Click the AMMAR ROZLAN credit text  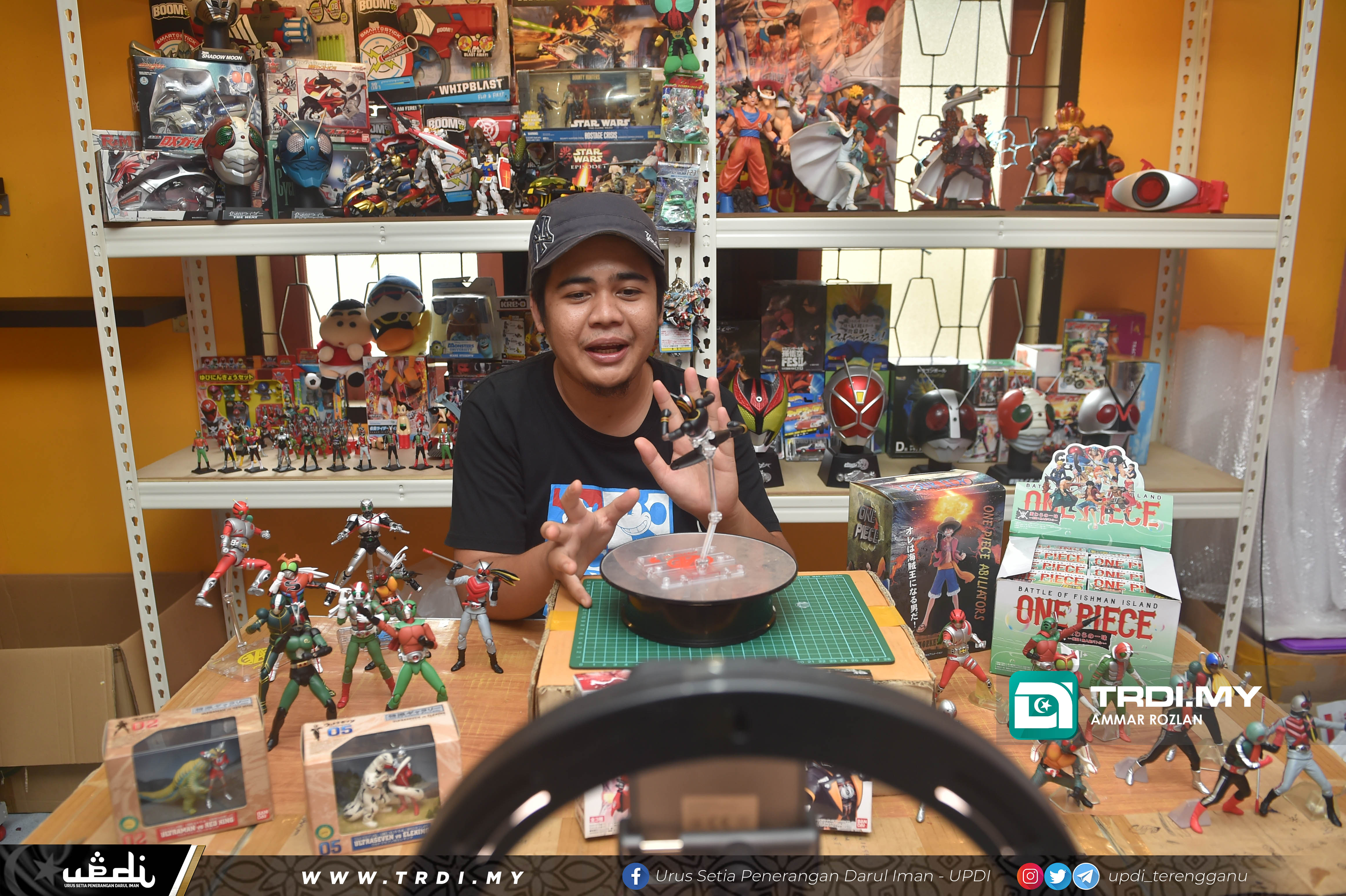pyautogui.click(x=1147, y=720)
